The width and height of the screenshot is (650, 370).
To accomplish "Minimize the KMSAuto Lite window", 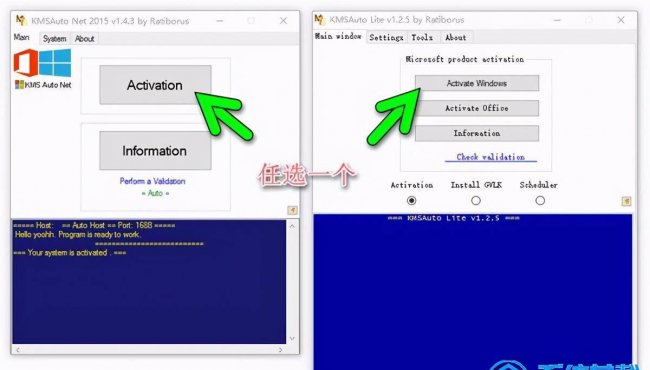I will click(x=558, y=20).
